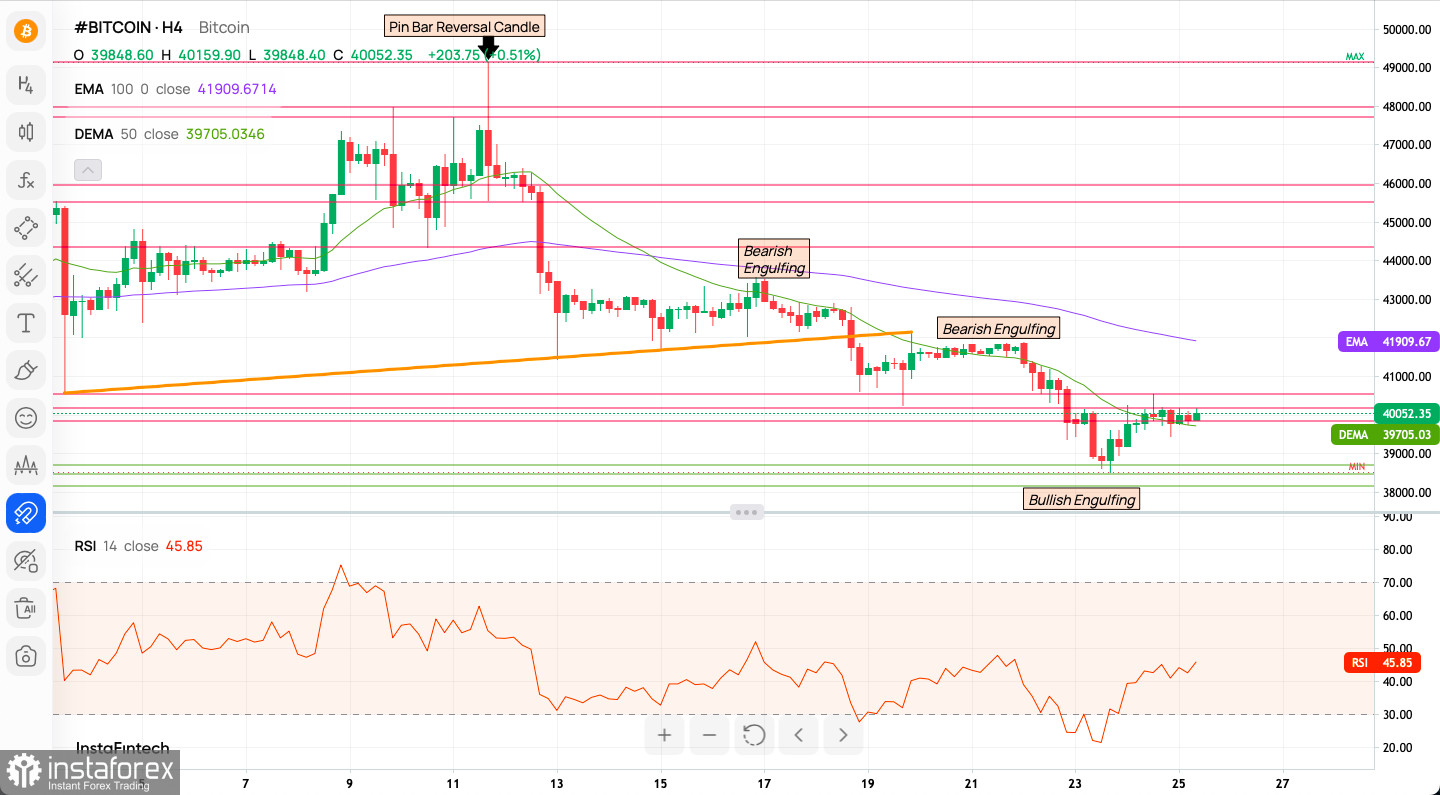Zoom in the chart with plus button
Viewport: 1440px width, 795px height.
point(664,736)
